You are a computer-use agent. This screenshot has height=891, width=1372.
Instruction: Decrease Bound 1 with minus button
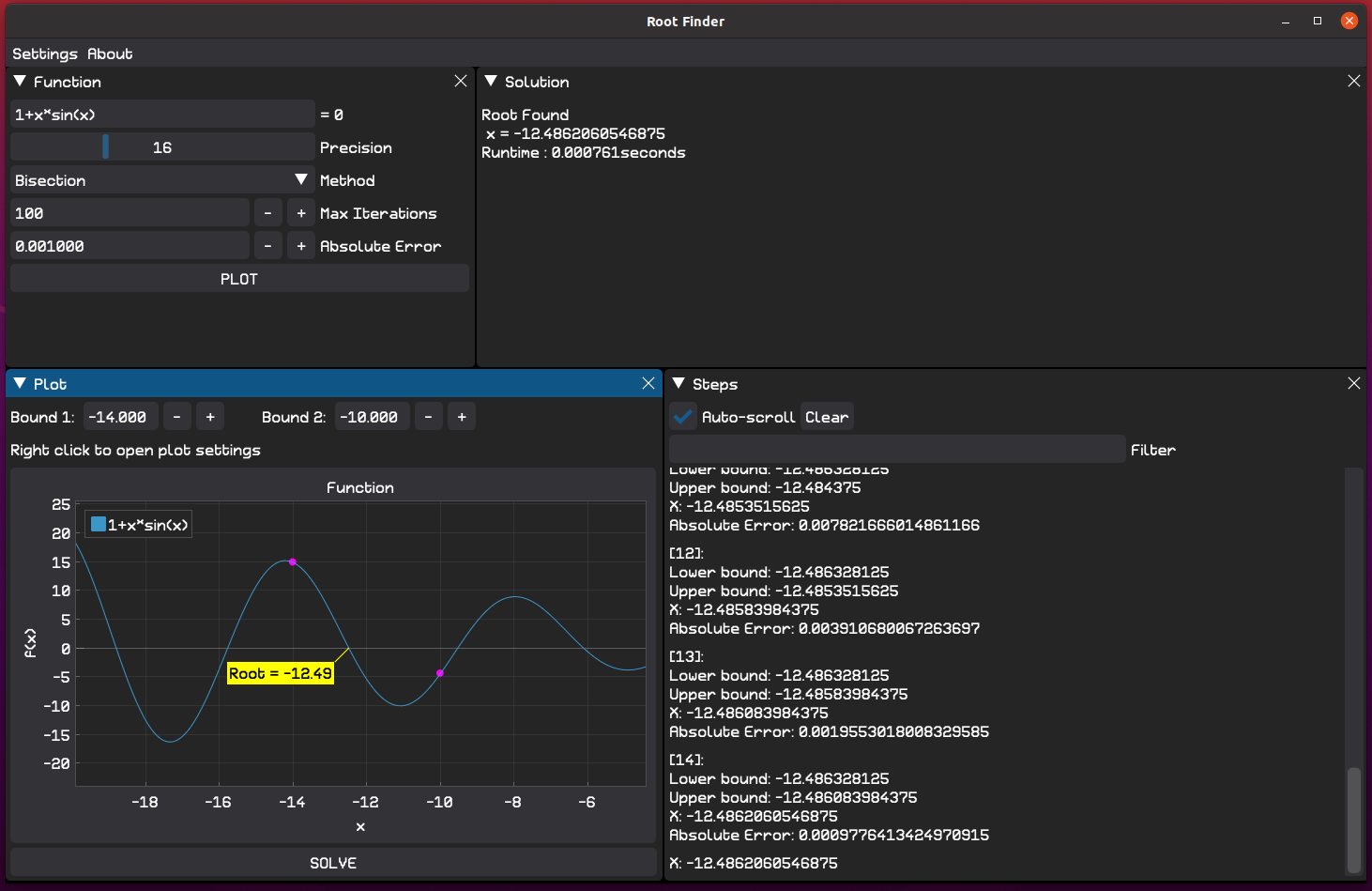(176, 417)
